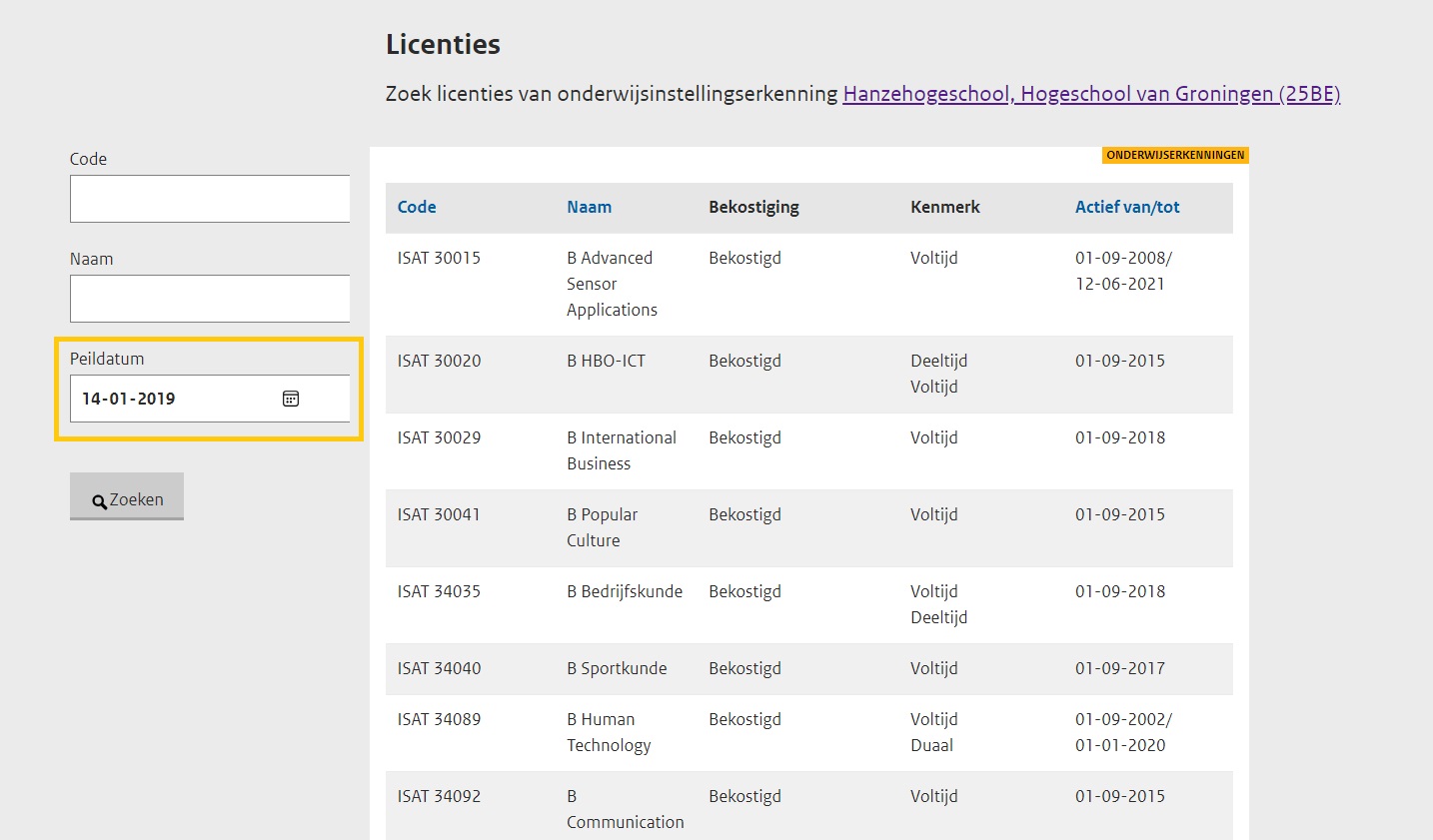Click the Licenties page heading

pyautogui.click(x=443, y=44)
